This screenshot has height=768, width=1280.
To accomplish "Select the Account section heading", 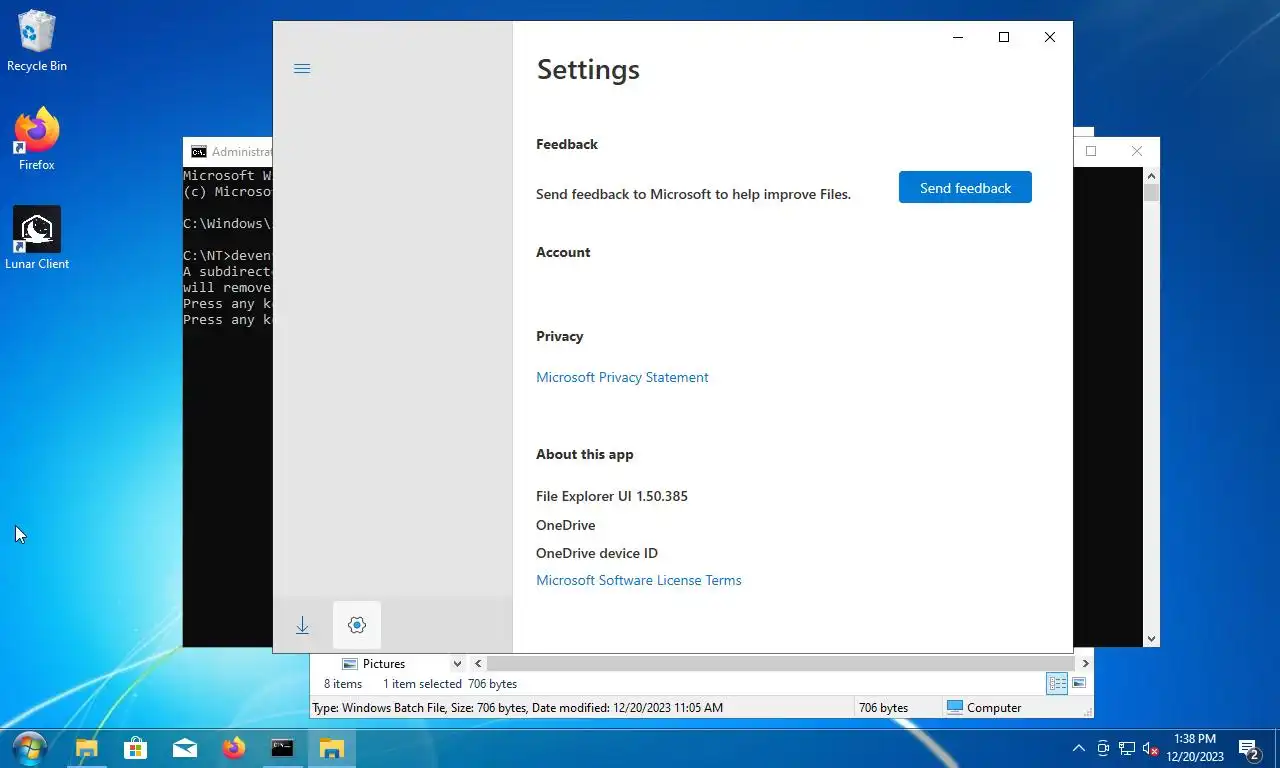I will pyautogui.click(x=563, y=252).
